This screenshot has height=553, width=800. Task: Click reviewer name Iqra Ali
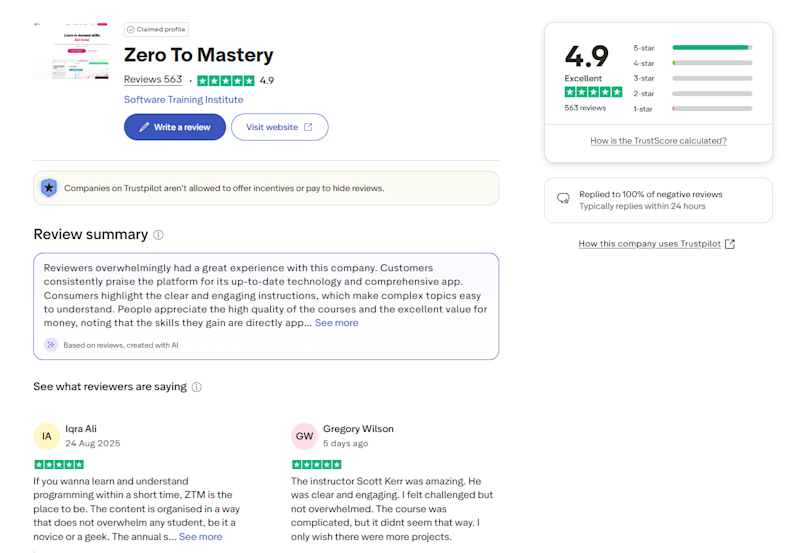click(81, 429)
